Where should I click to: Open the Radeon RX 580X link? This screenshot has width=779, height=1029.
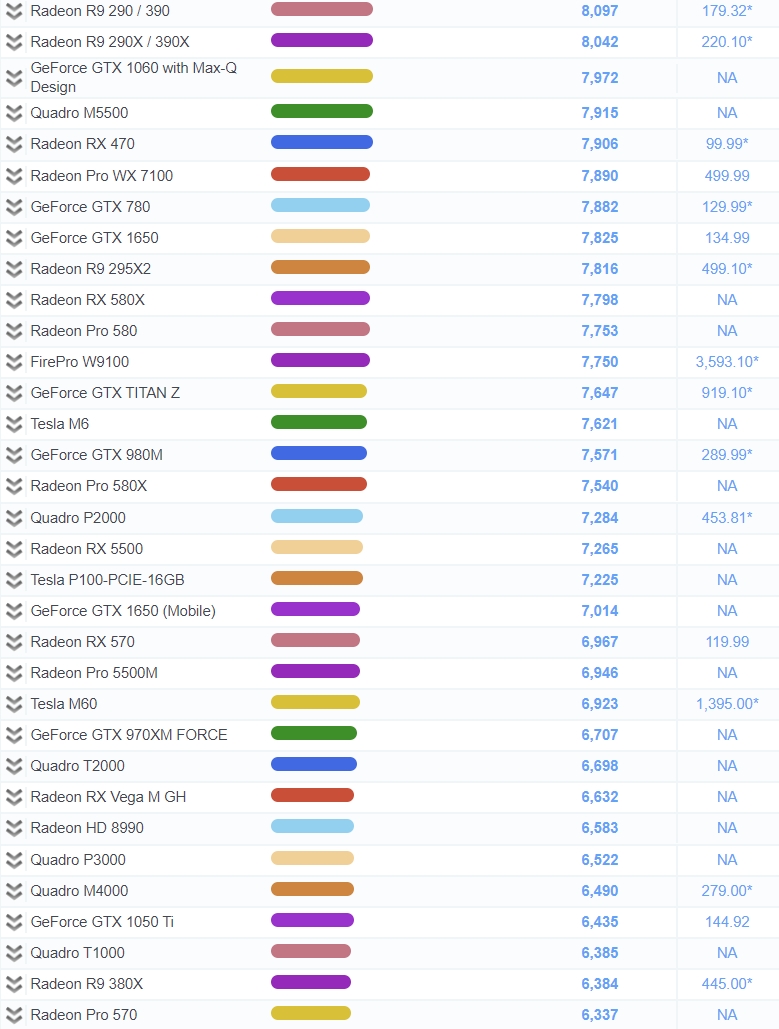tap(87, 300)
